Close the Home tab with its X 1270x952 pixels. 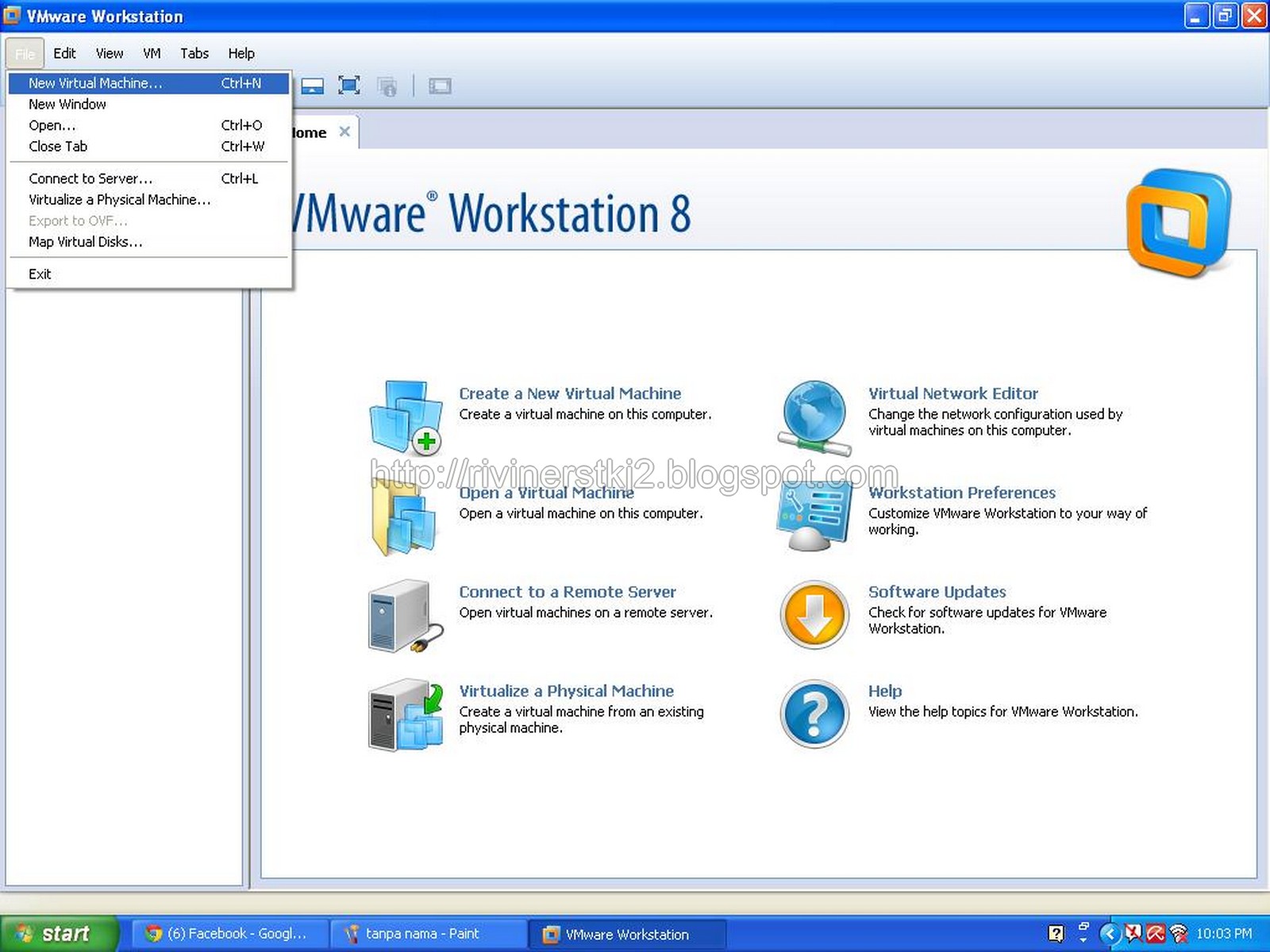click(344, 132)
